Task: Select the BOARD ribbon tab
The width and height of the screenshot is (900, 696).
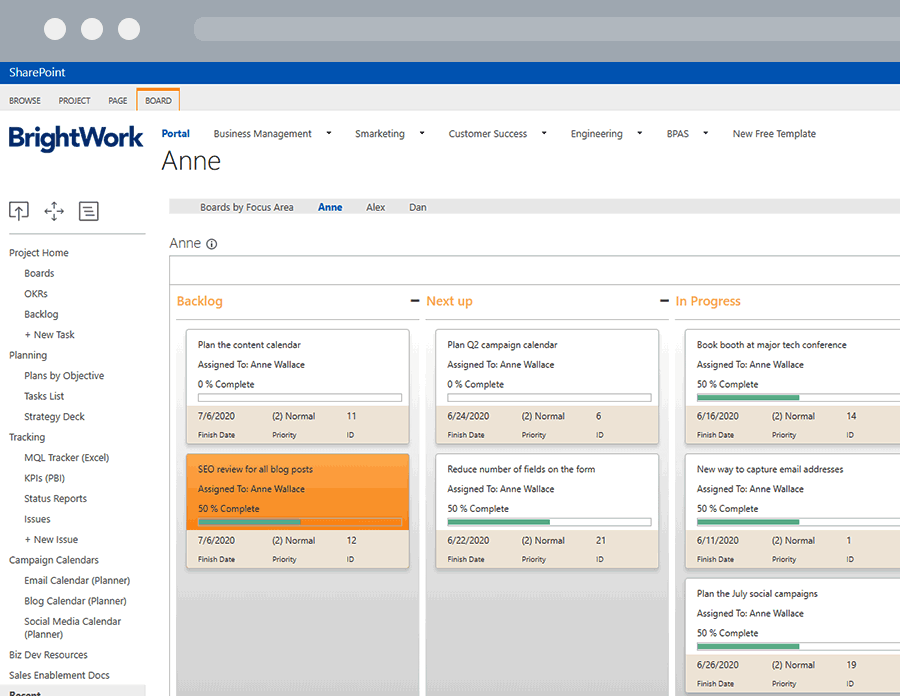Action: pyautogui.click(x=158, y=100)
